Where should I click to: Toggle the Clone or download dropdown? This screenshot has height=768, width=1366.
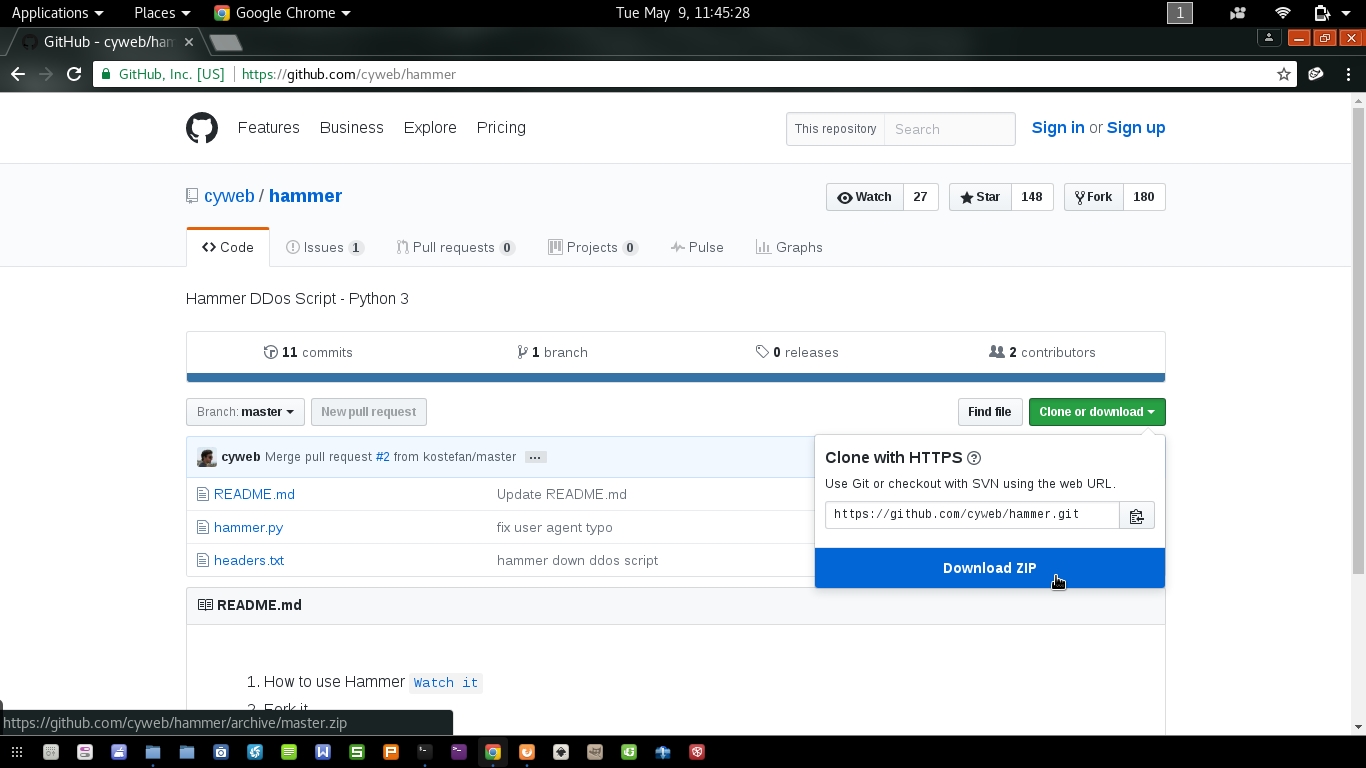[x=1097, y=412]
